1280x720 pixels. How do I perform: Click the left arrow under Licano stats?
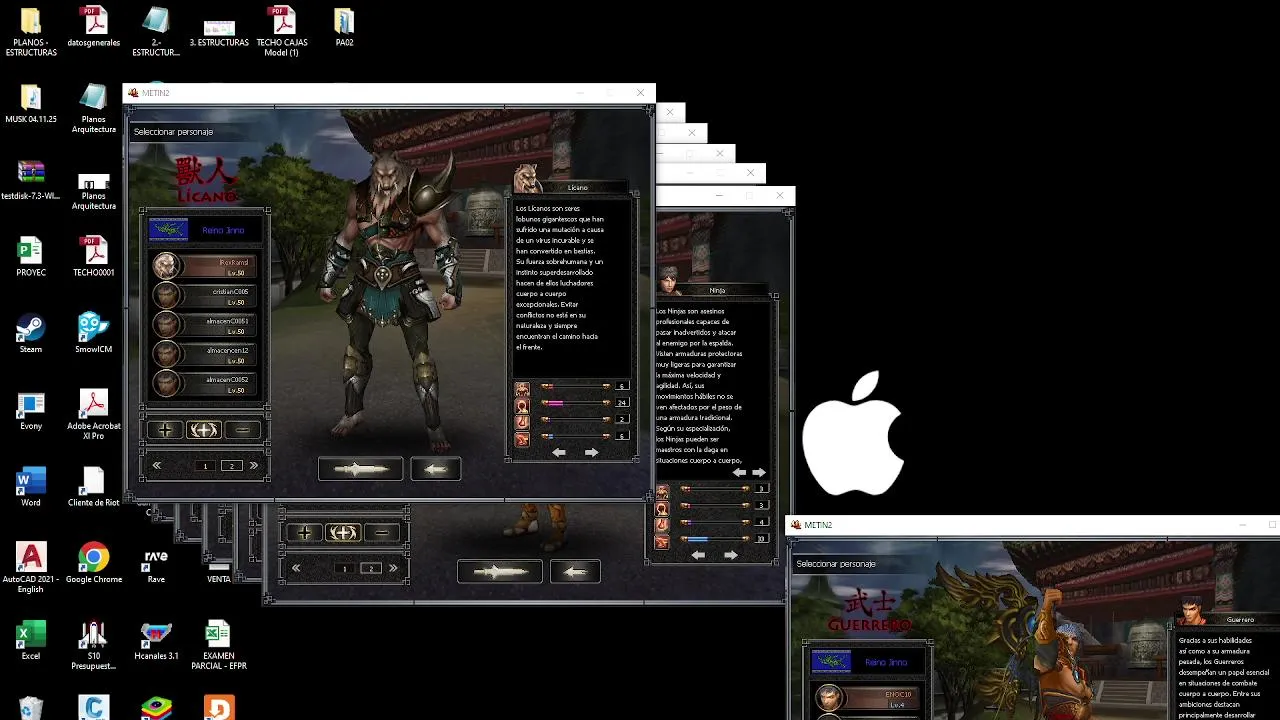(559, 453)
